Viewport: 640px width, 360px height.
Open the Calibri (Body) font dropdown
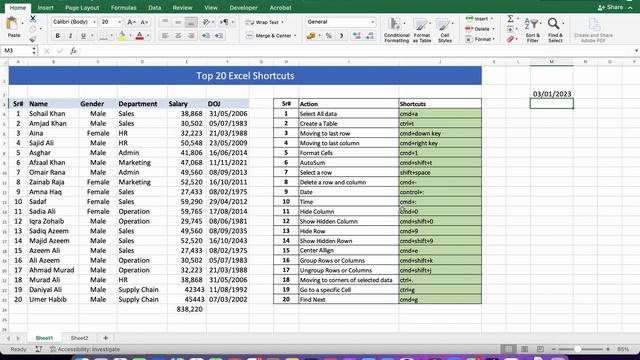click(x=94, y=22)
